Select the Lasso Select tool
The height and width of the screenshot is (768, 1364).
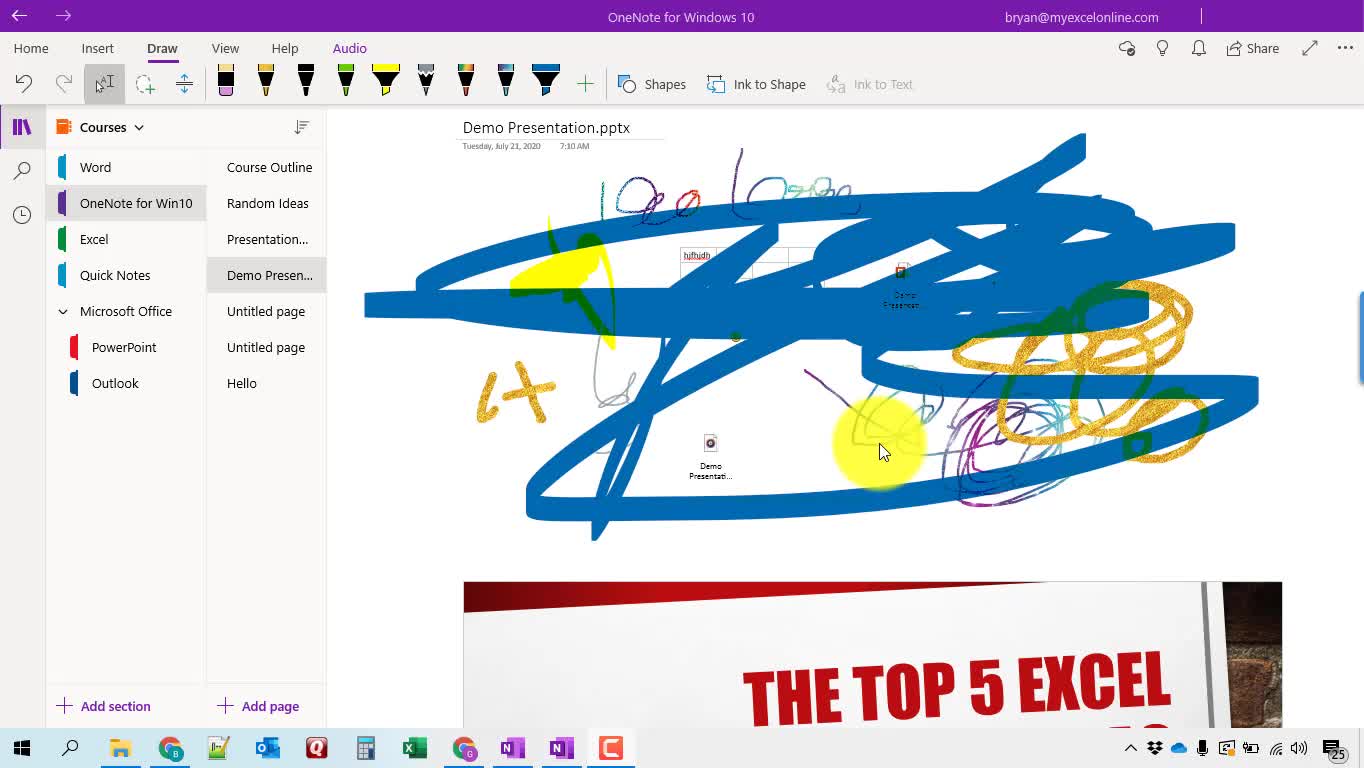click(145, 85)
